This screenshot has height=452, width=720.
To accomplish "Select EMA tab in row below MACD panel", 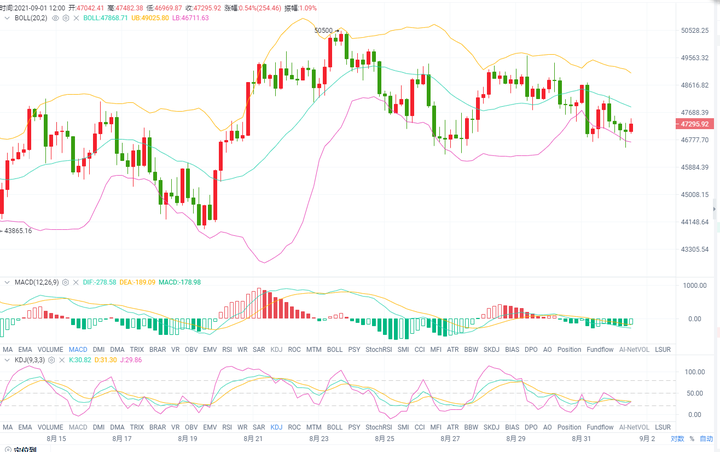I will coord(25,350).
